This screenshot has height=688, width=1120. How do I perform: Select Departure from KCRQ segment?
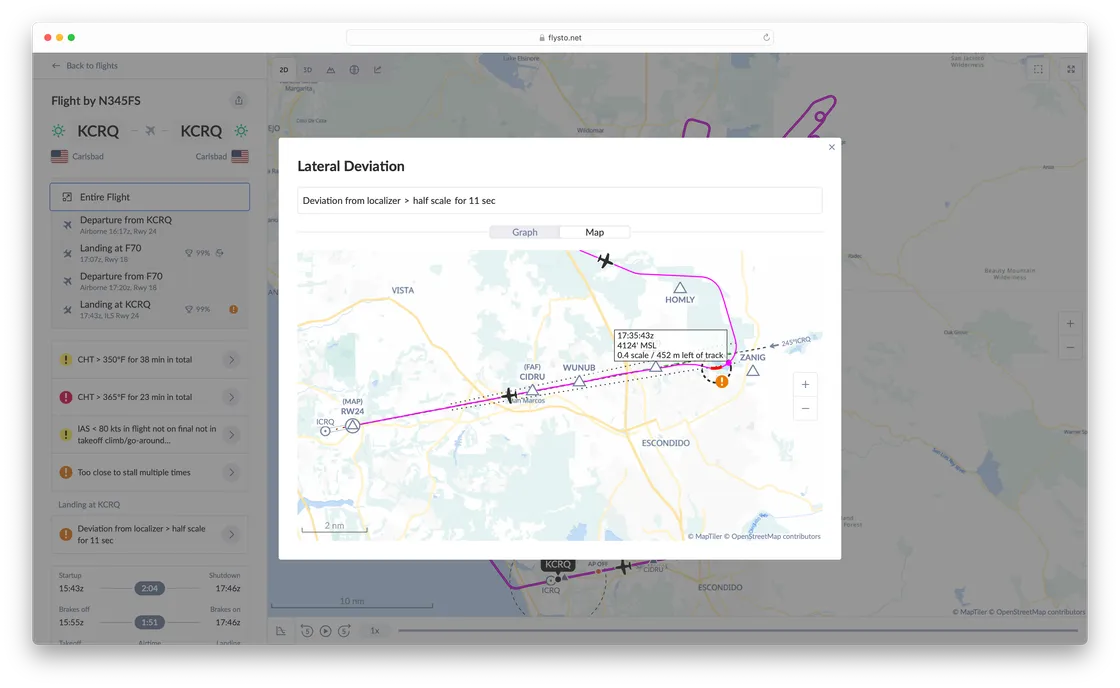[x=150, y=224]
